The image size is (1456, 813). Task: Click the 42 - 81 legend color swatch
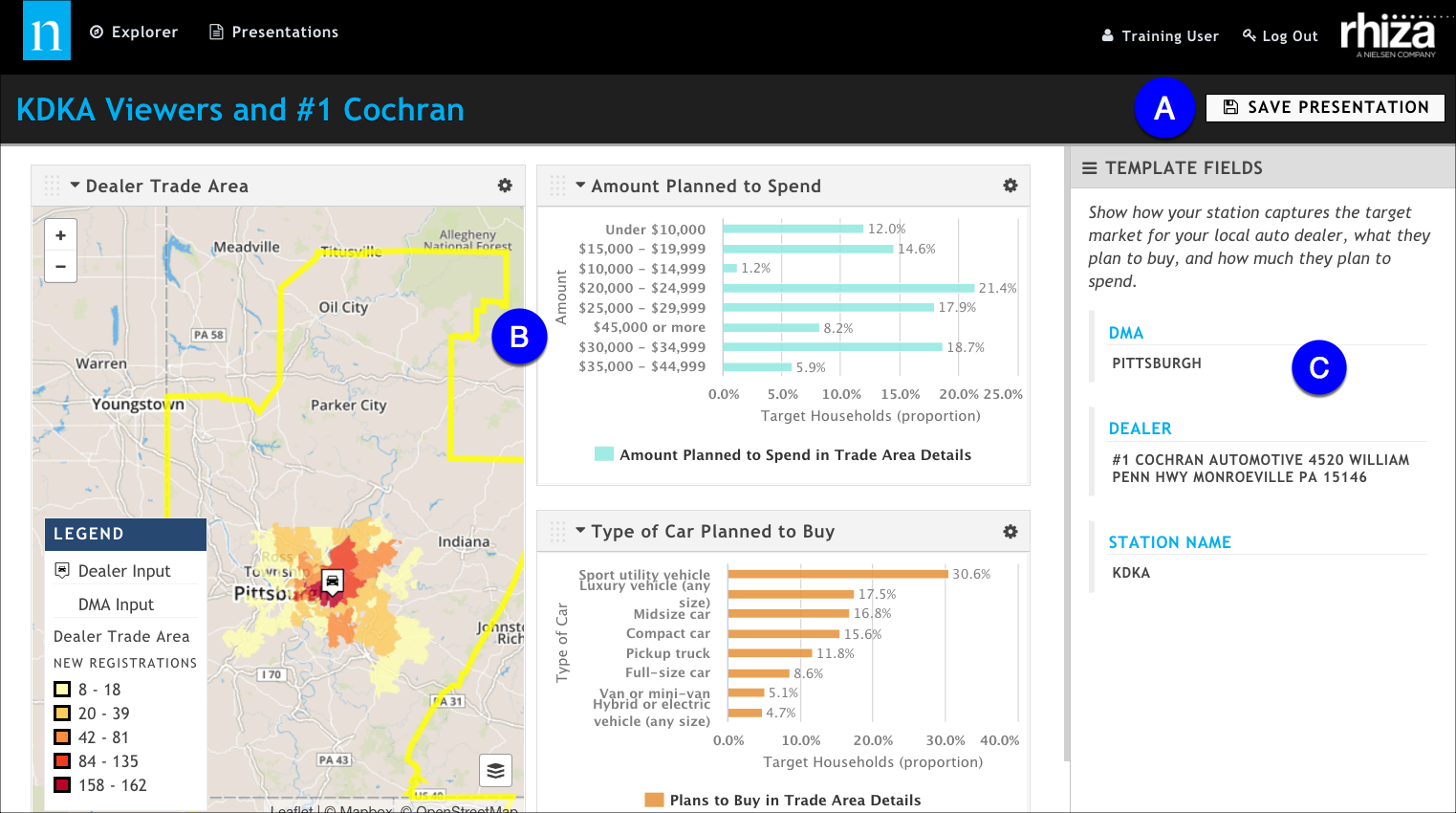62,737
